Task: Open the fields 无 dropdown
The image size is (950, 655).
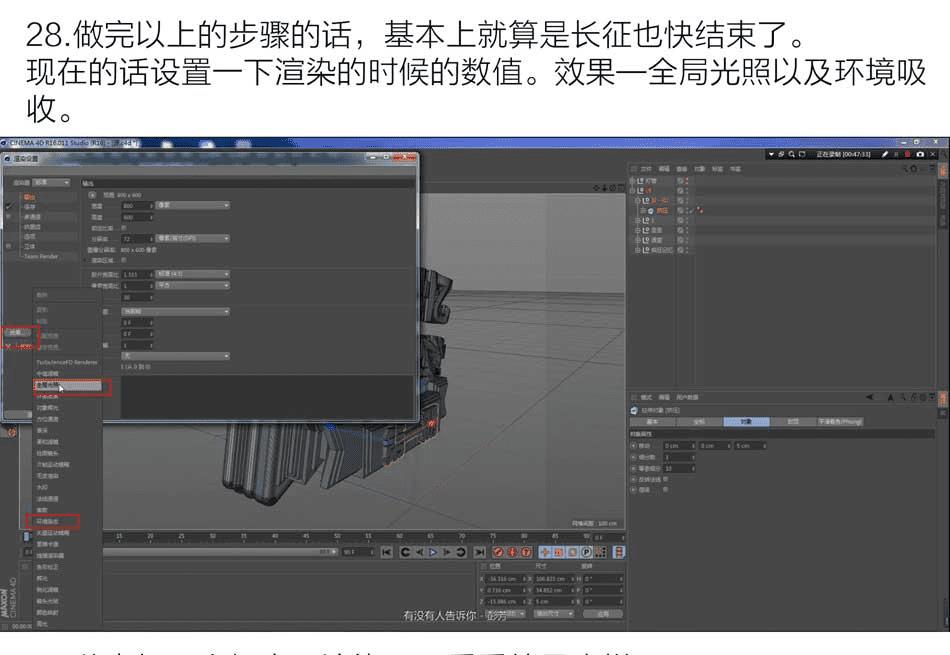Action: (176, 356)
